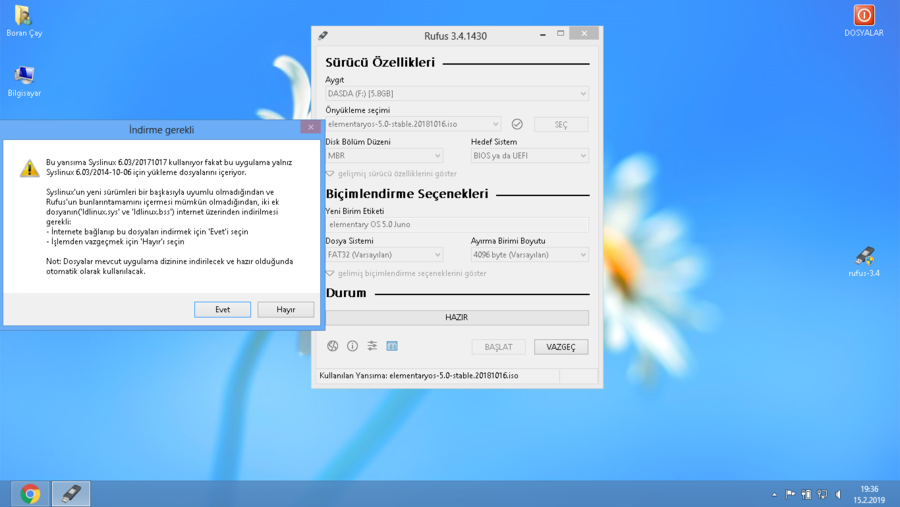
Task: Expand gelişmiş biçimlendirme seçeneklerini göster
Action: pos(406,273)
